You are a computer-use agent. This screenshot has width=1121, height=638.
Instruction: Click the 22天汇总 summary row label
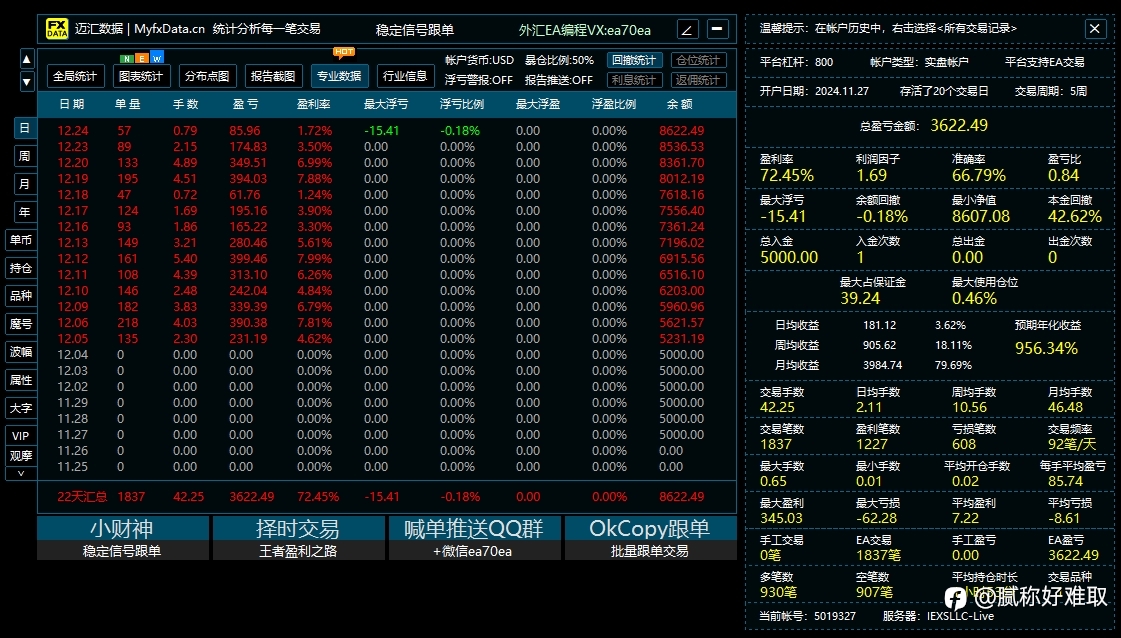coord(82,496)
